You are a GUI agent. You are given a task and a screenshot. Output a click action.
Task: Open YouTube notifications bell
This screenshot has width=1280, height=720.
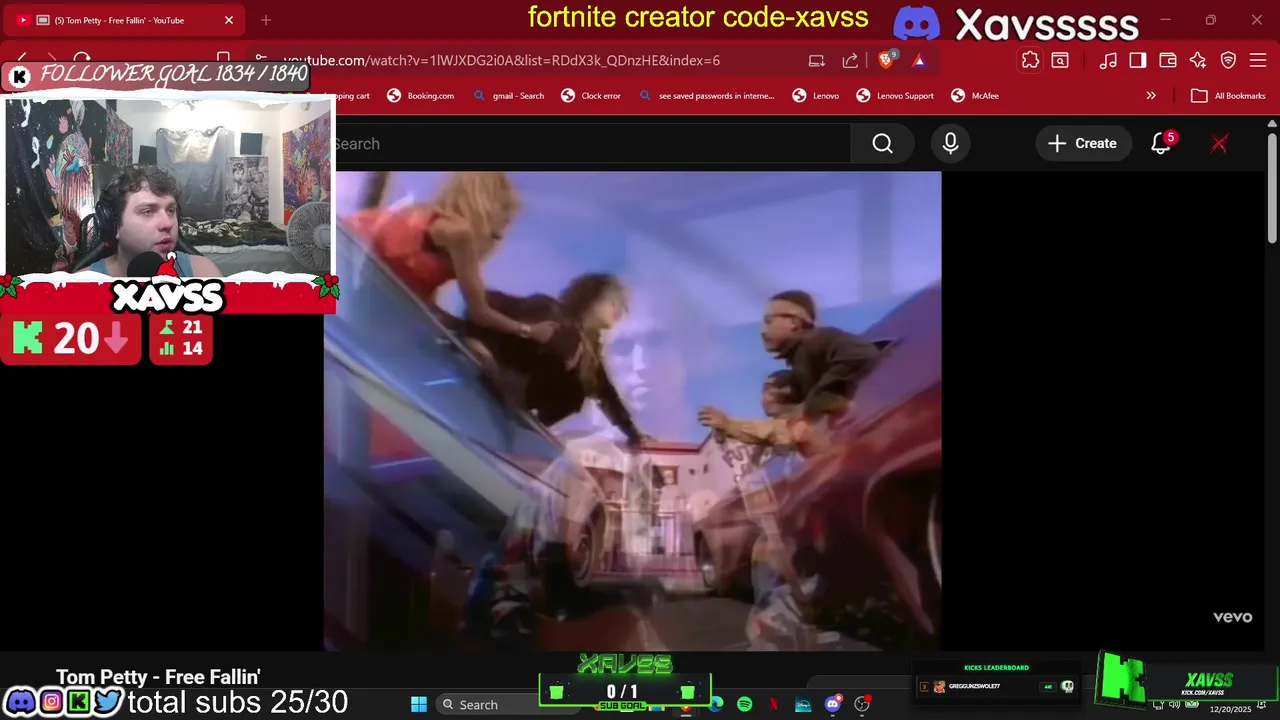pos(1161,144)
